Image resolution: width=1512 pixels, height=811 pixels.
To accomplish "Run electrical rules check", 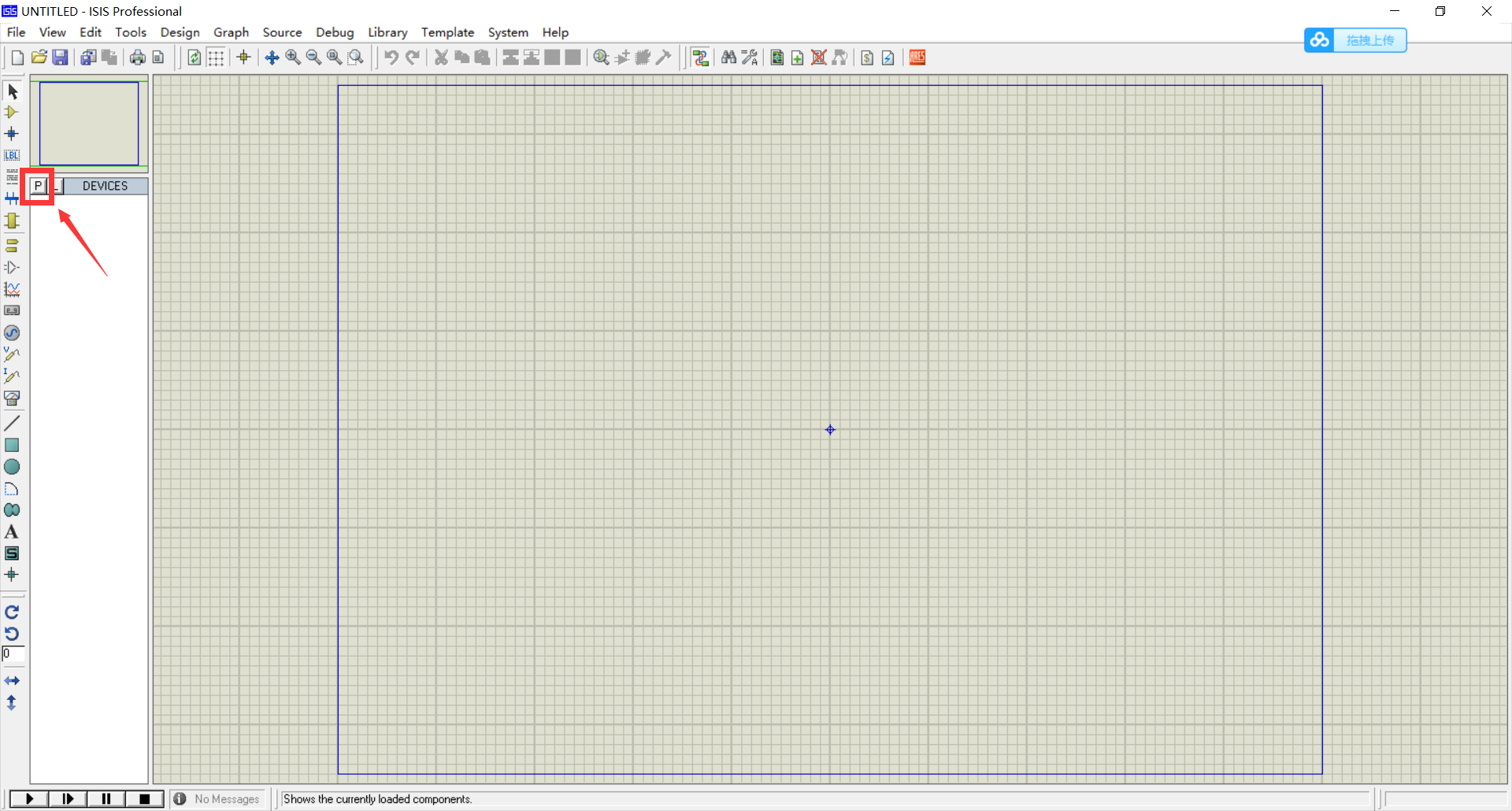I will 888,57.
